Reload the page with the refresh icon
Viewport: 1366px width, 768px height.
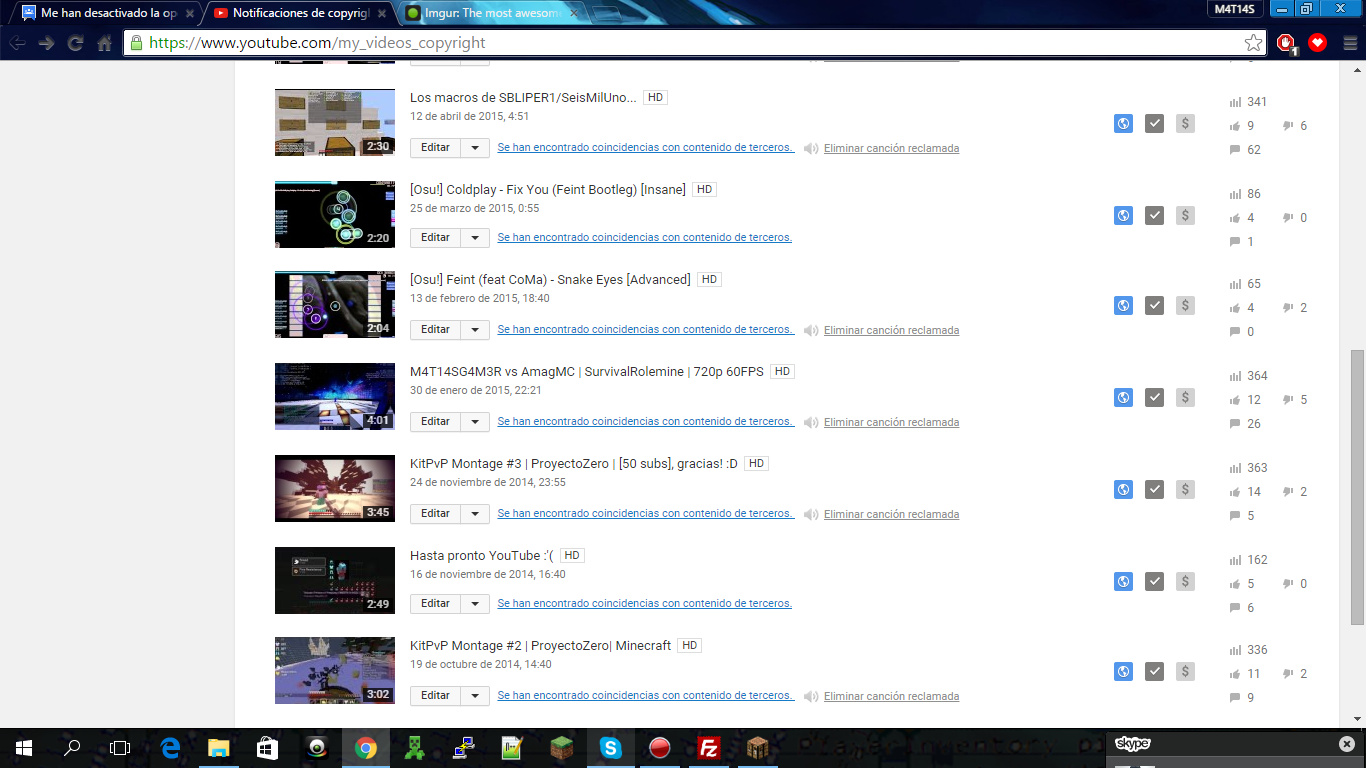75,43
